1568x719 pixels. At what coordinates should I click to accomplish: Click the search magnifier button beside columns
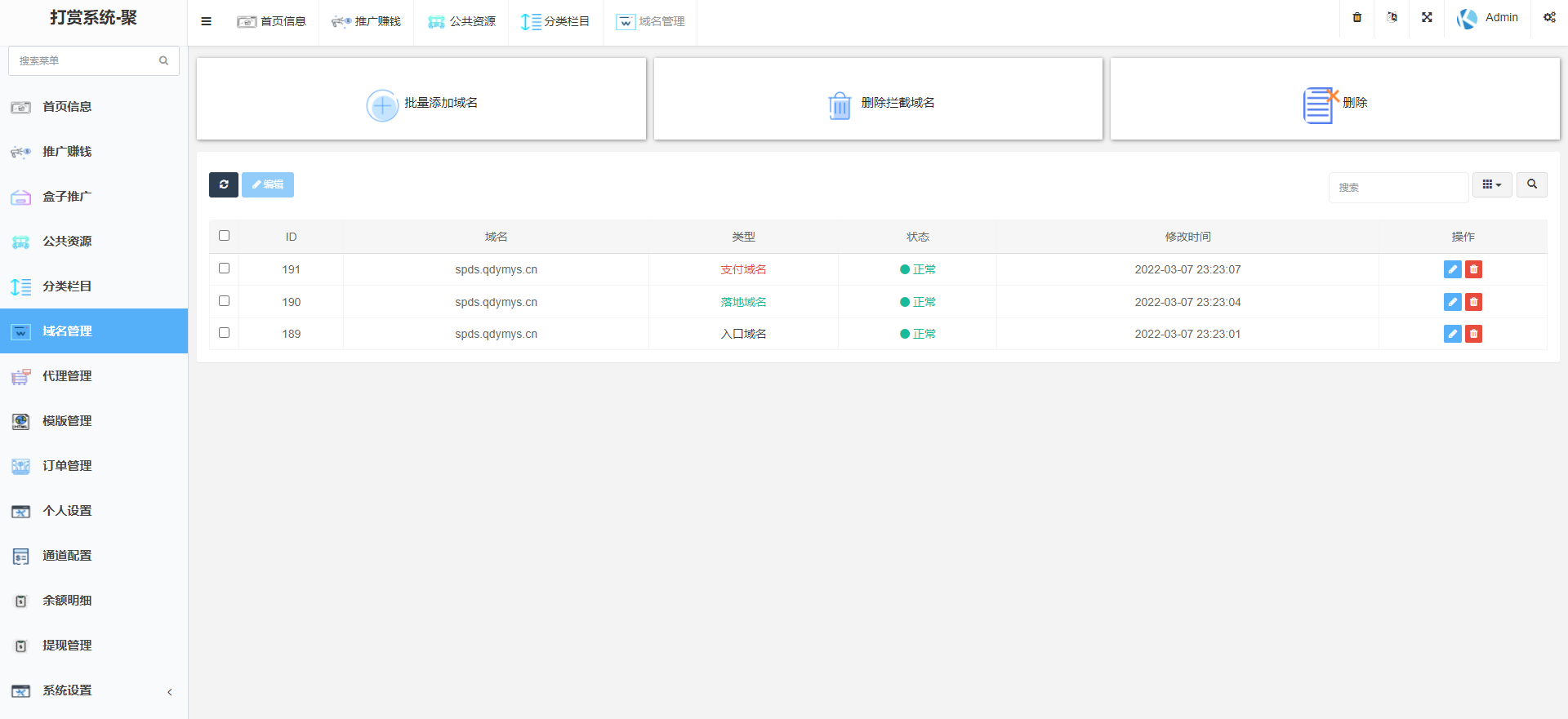tap(1531, 184)
